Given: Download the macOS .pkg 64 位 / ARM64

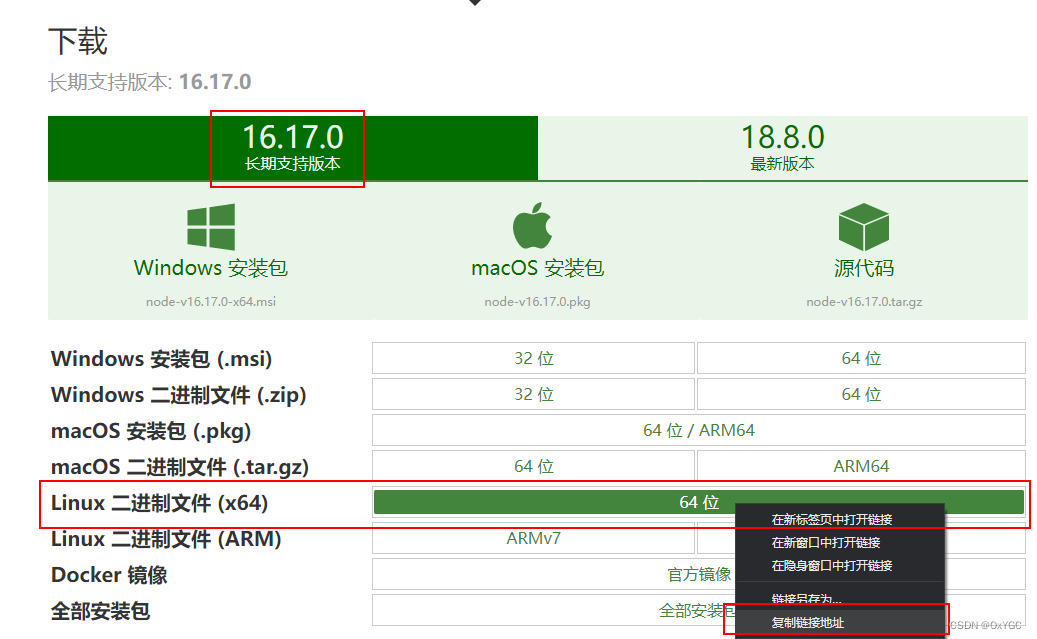Looking at the screenshot, I should pyautogui.click(x=699, y=431).
